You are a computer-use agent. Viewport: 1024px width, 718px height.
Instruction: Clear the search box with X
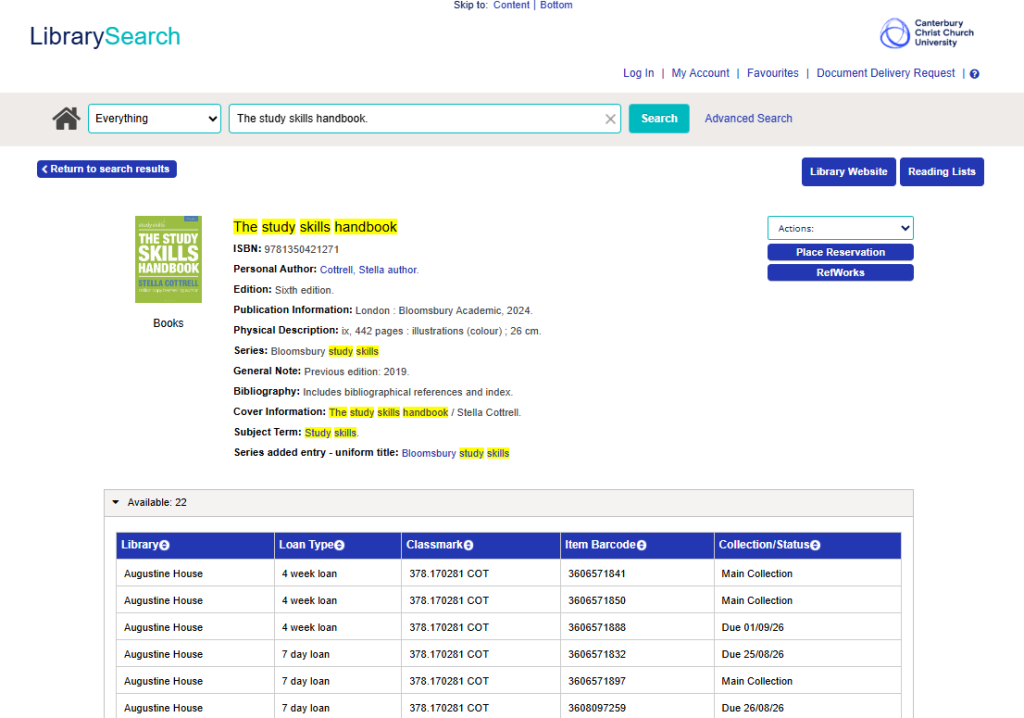[x=610, y=119]
